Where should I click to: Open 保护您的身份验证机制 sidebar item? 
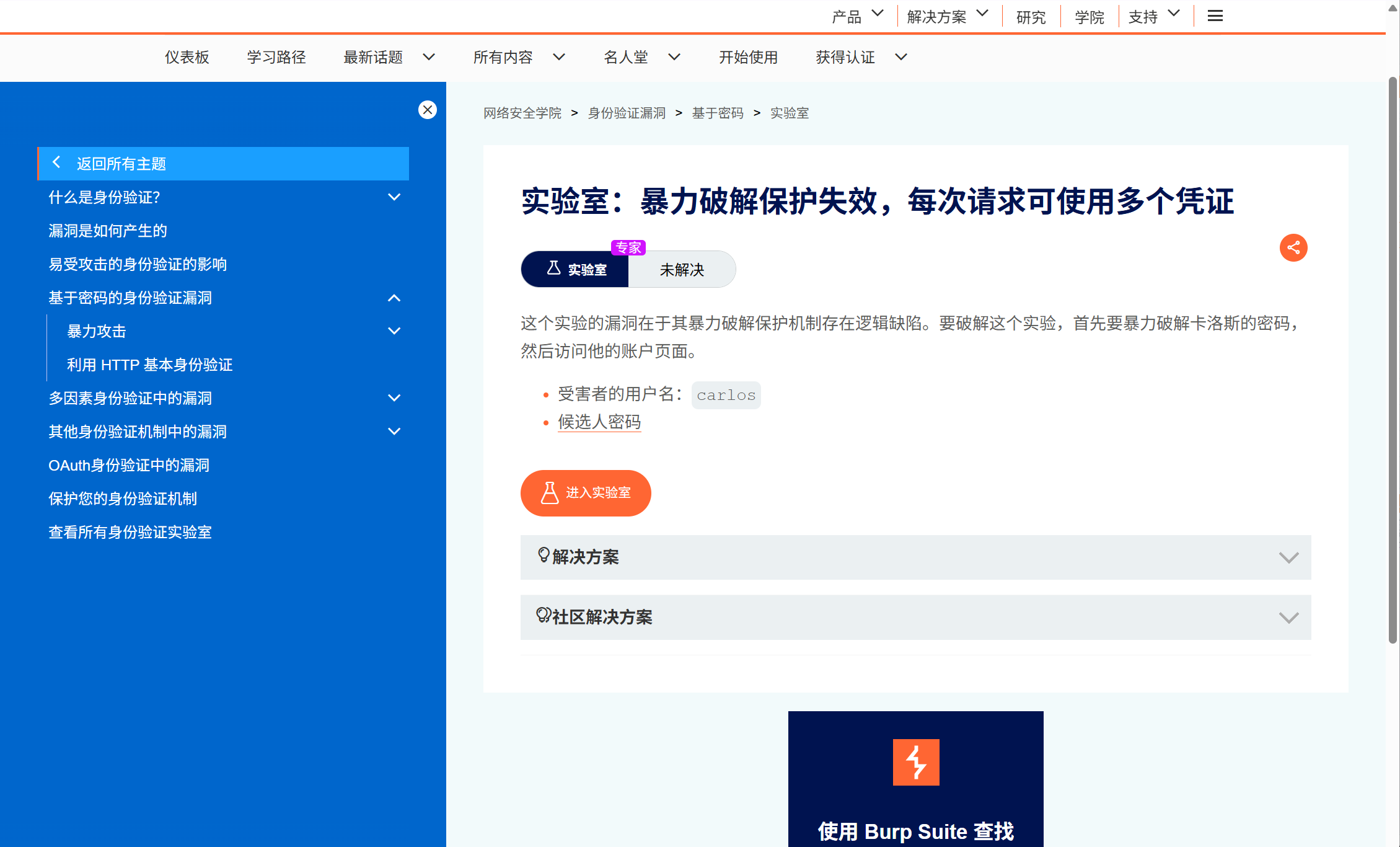(x=123, y=499)
